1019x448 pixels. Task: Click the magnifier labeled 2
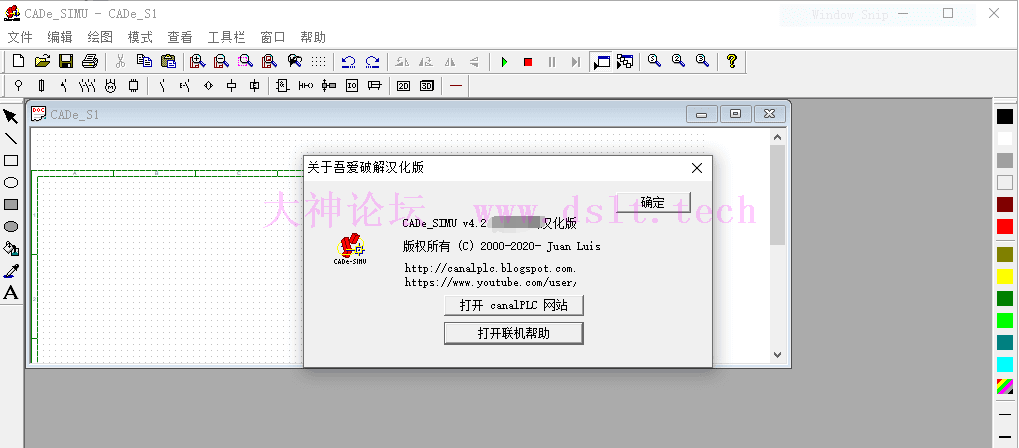[678, 62]
